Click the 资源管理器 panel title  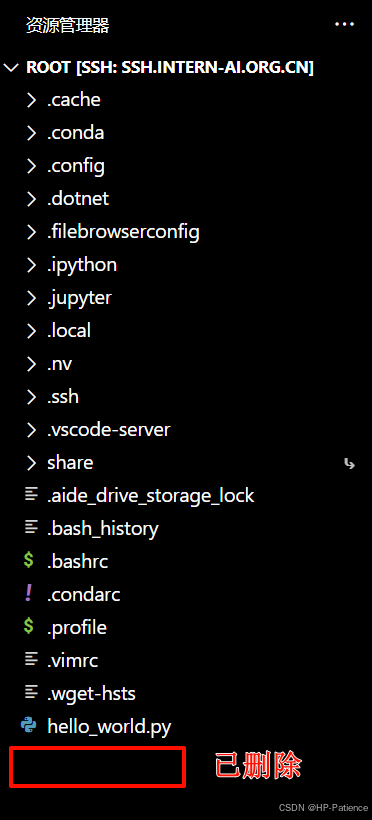pos(67,25)
